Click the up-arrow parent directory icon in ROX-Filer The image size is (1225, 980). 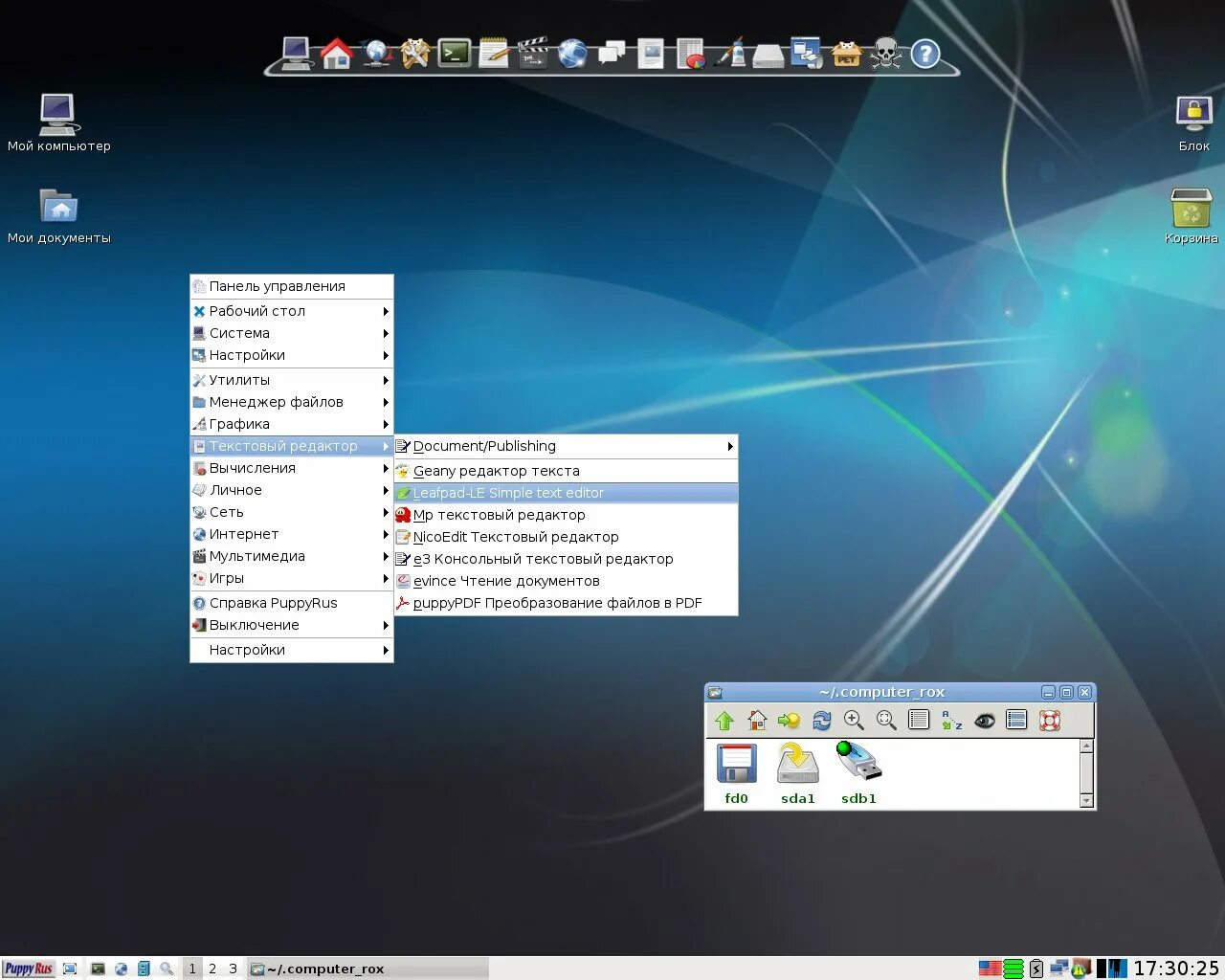click(x=724, y=720)
